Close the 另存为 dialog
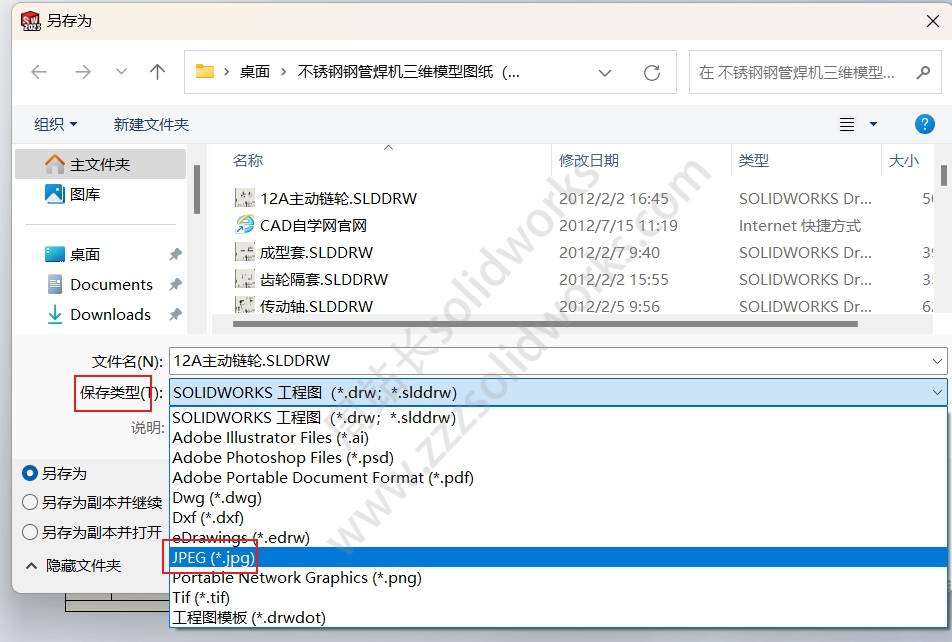Image resolution: width=952 pixels, height=642 pixels. click(x=933, y=21)
